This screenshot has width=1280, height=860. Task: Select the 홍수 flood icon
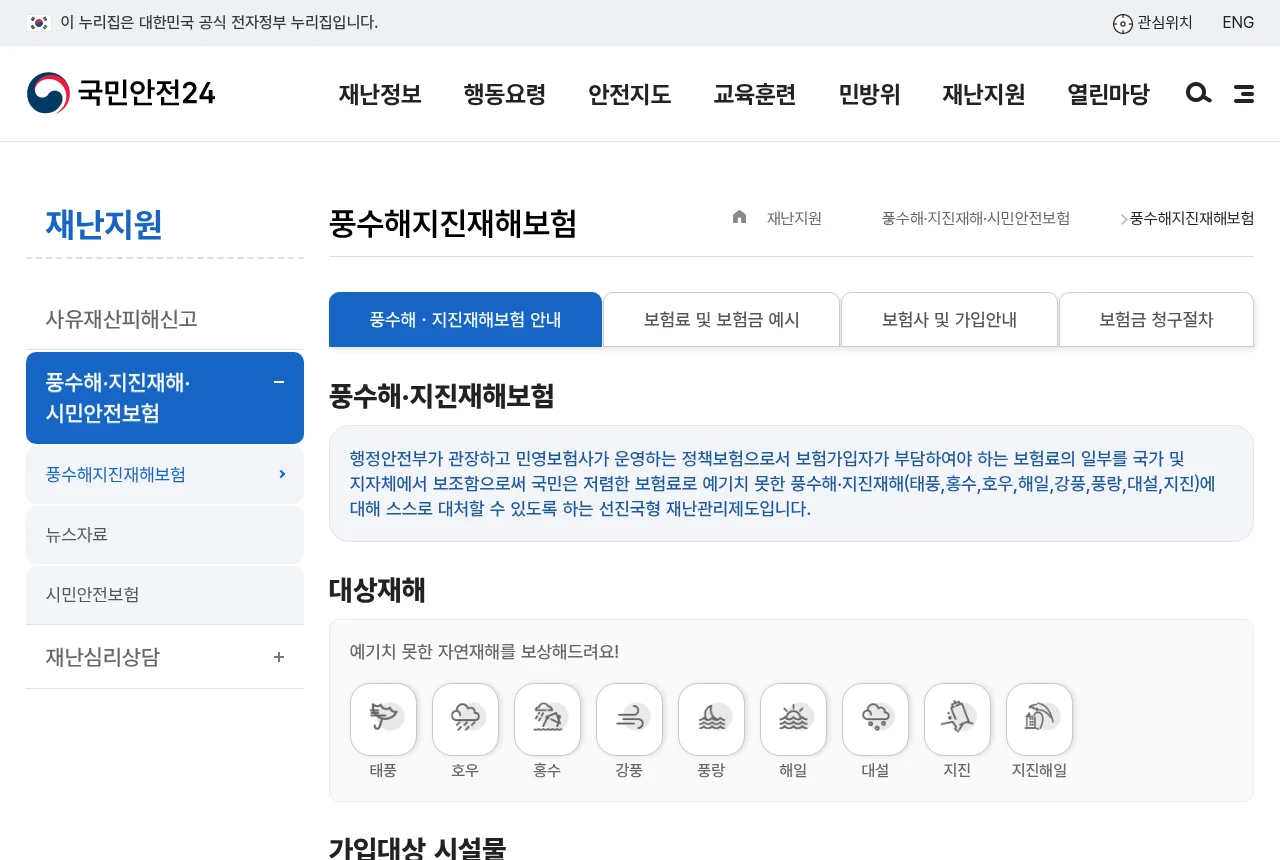tap(547, 719)
